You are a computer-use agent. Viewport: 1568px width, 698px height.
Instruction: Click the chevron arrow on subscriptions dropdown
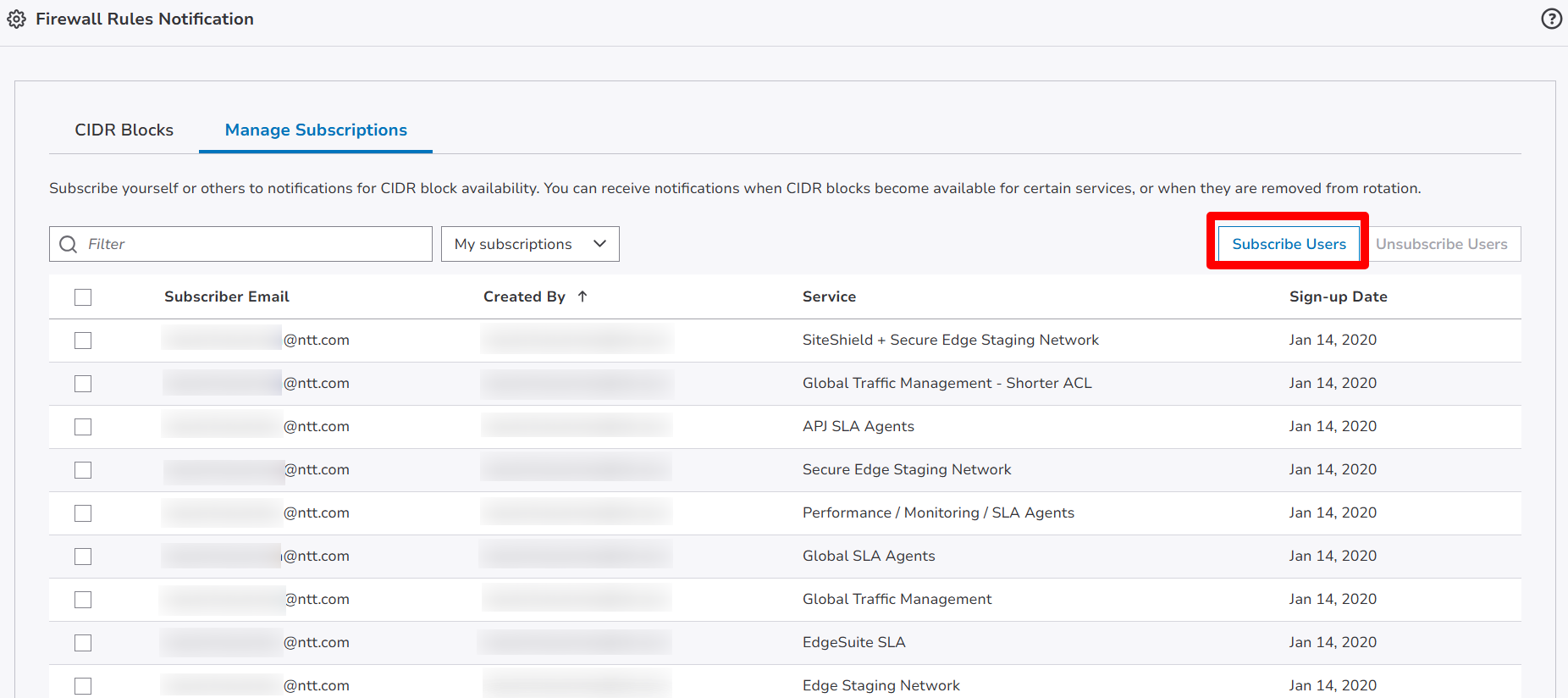click(x=600, y=244)
